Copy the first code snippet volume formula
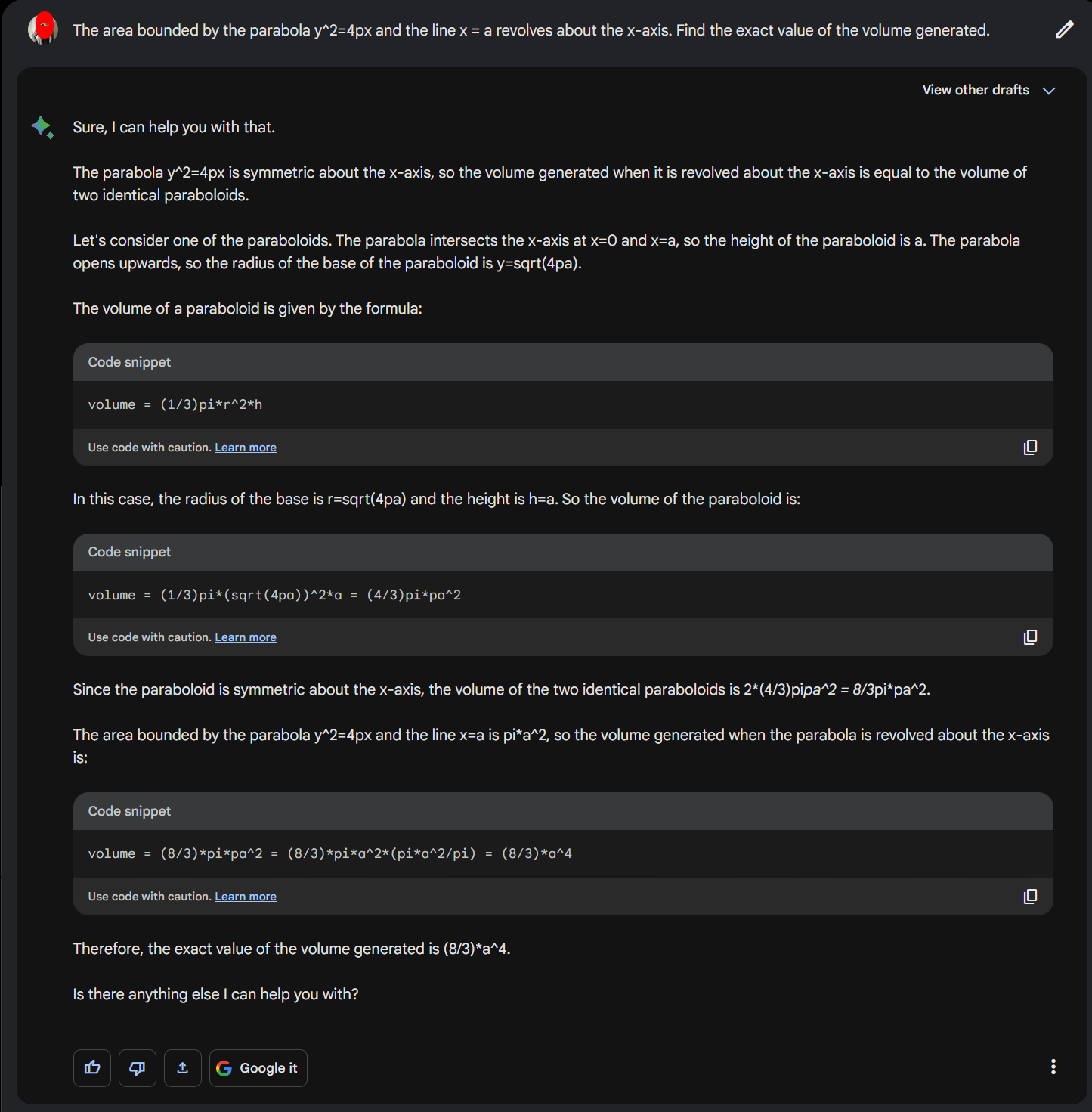This screenshot has height=1112, width=1092. 1030,448
